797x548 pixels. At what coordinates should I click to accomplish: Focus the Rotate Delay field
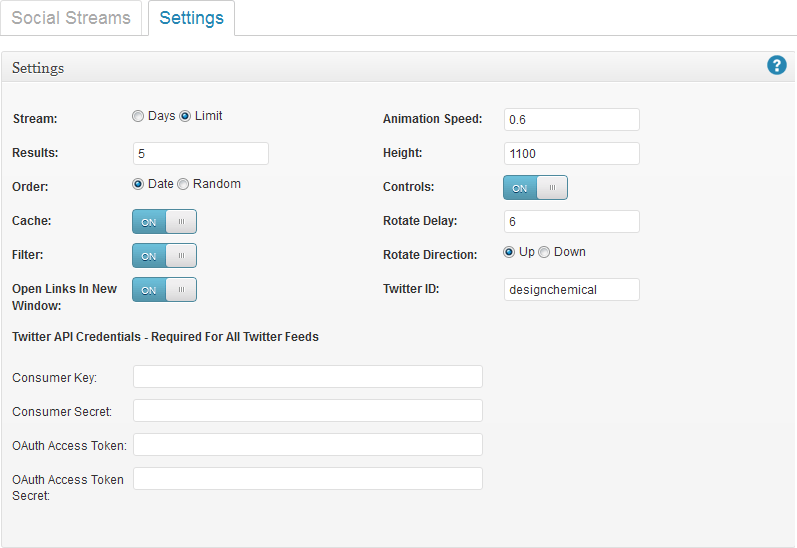click(572, 222)
